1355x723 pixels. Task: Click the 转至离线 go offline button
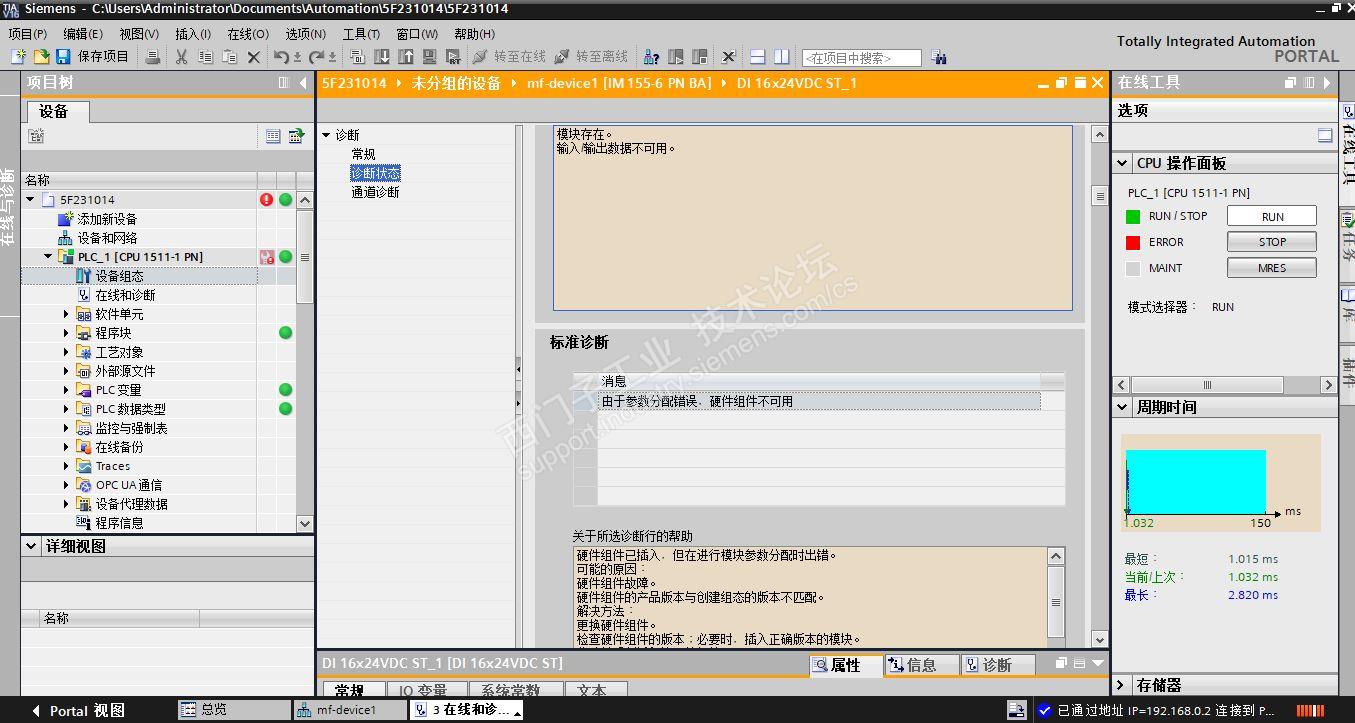pyautogui.click(x=591, y=57)
